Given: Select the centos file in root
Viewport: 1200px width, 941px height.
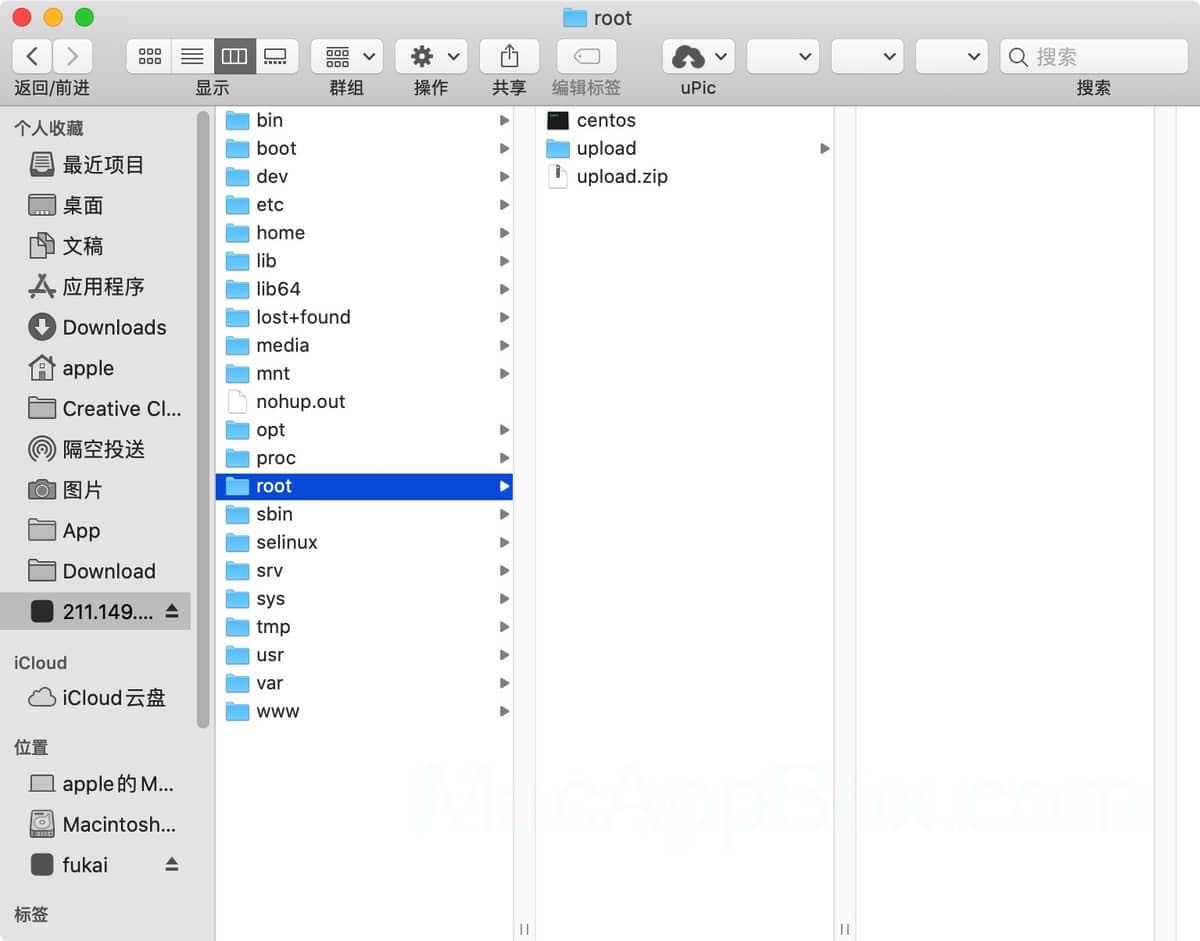Looking at the screenshot, I should tap(685, 120).
